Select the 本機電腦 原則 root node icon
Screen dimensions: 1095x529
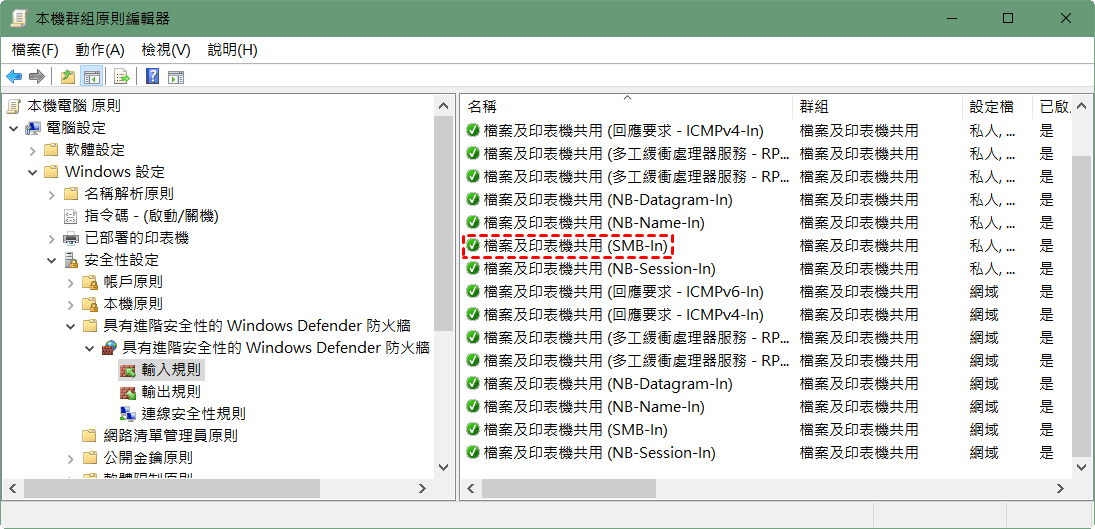point(14,106)
